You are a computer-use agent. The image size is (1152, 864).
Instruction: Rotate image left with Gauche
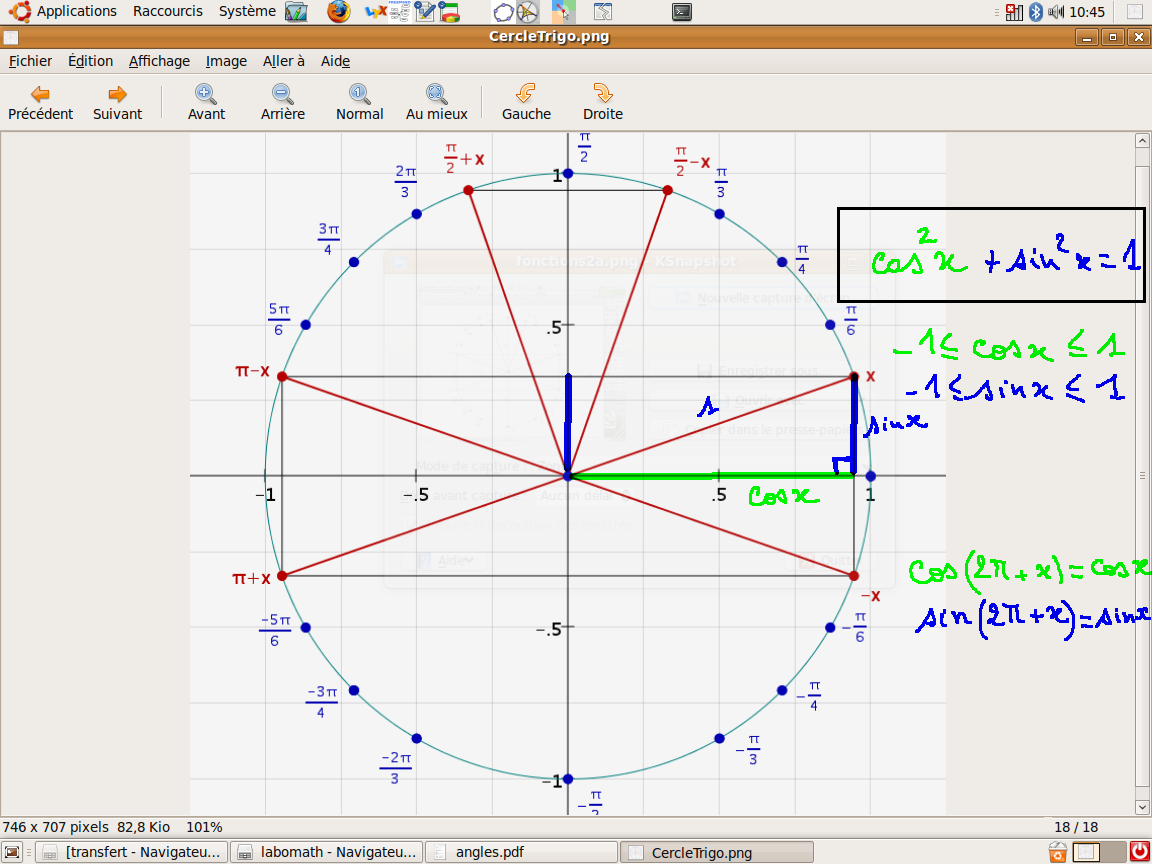coord(526,102)
